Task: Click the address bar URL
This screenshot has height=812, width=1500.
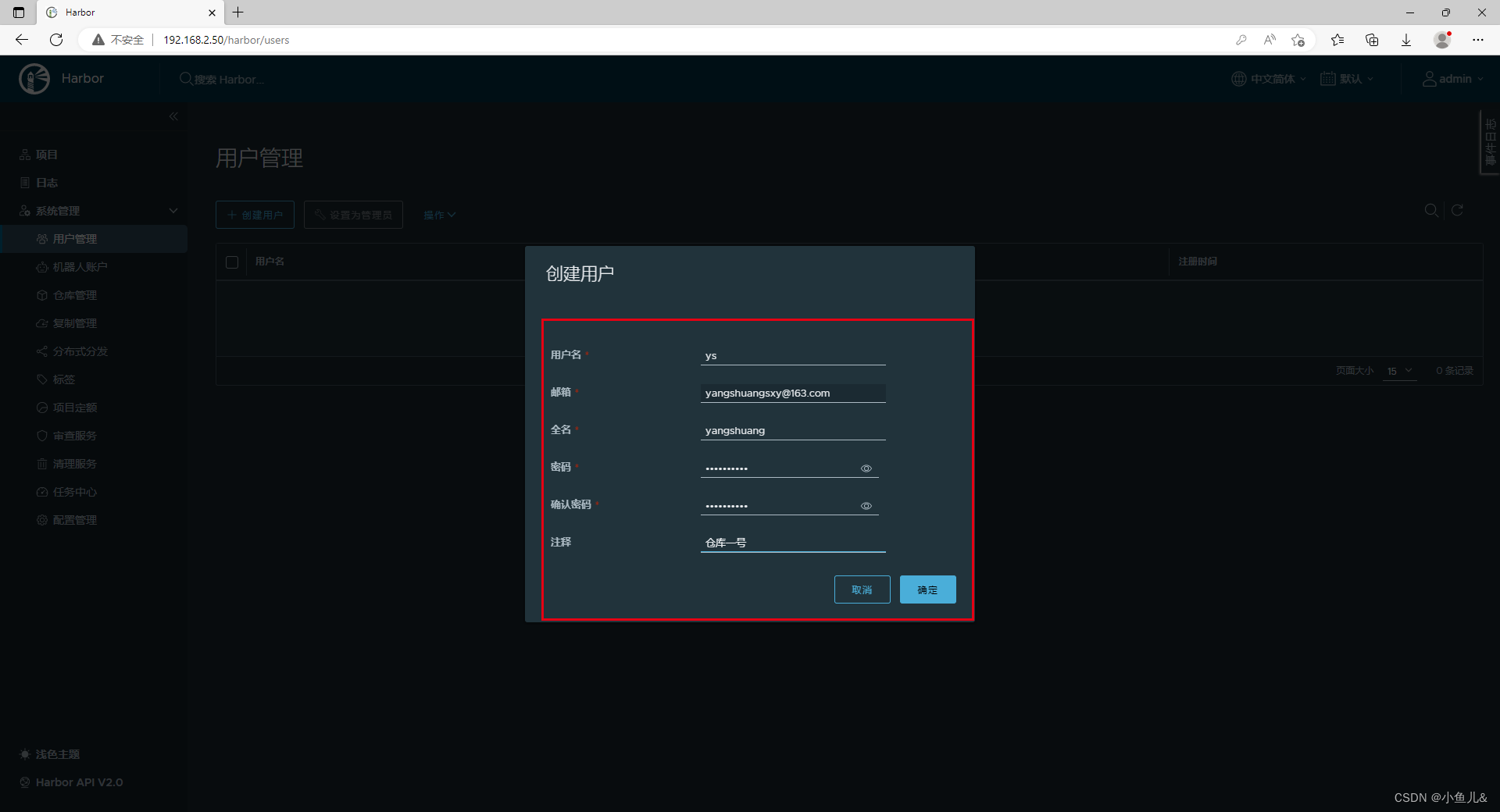Action: [x=227, y=40]
